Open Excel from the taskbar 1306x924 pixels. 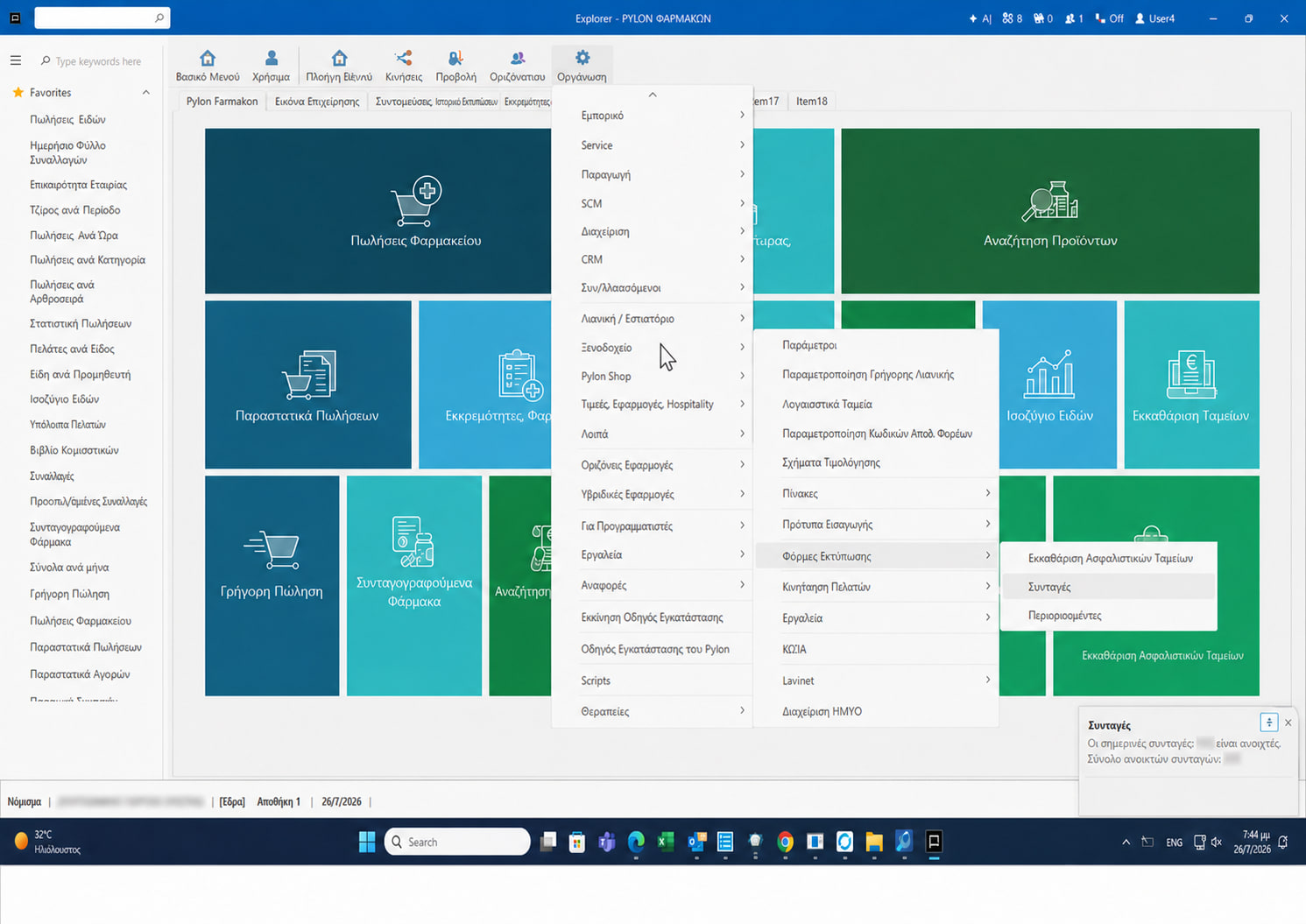pos(666,842)
